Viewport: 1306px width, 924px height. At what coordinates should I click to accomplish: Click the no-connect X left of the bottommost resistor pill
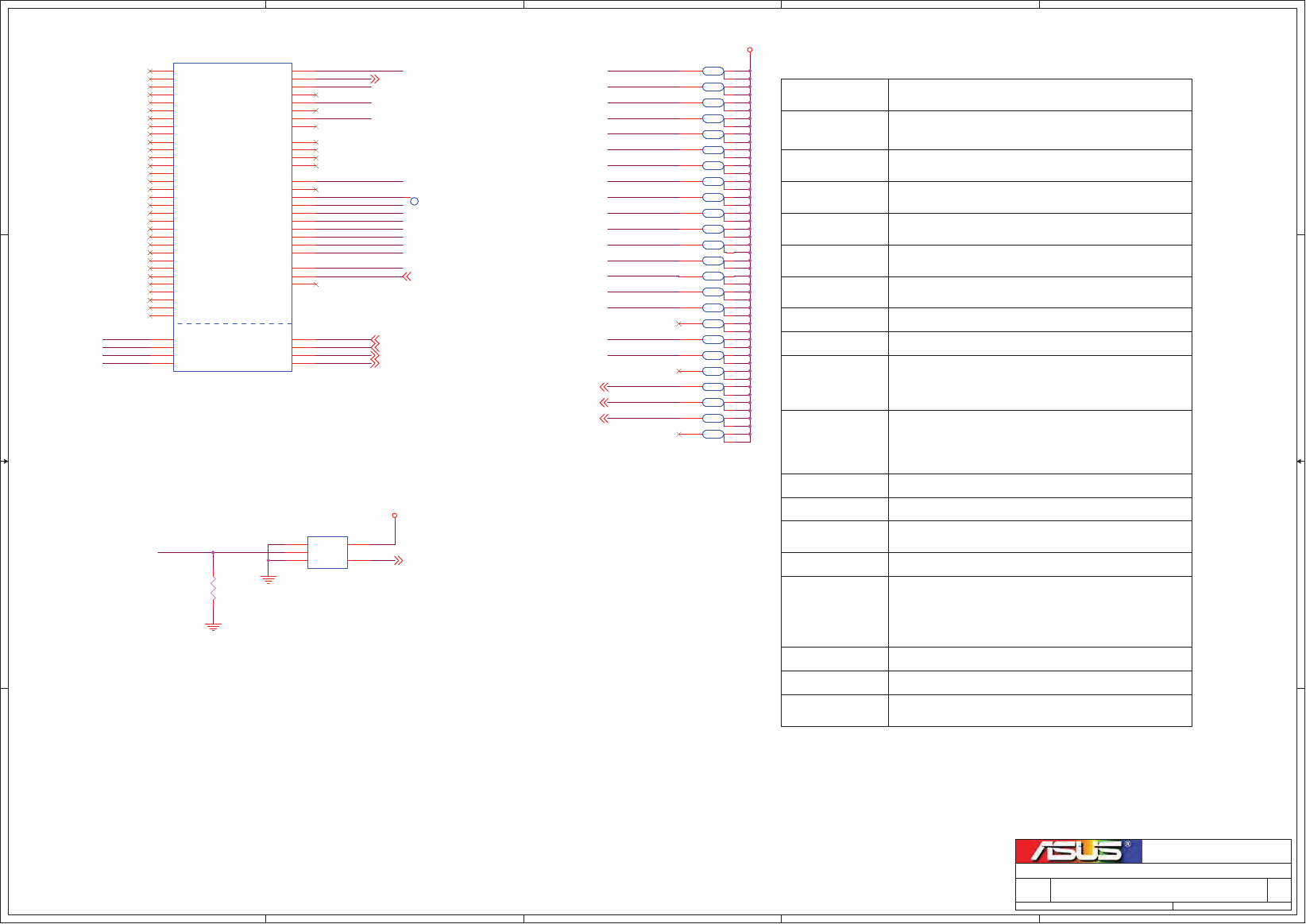[678, 434]
